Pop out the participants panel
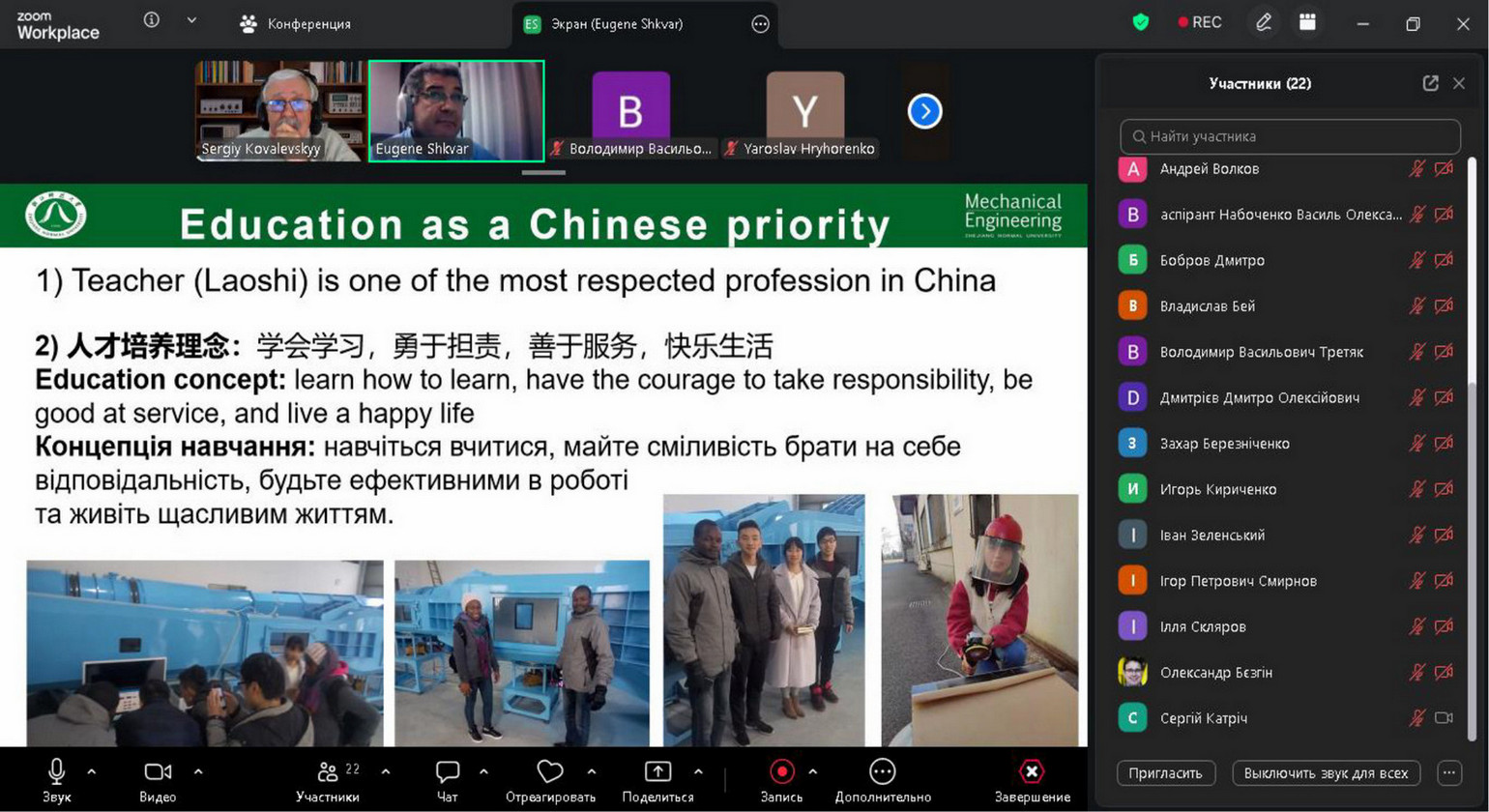1489x812 pixels. coord(1430,83)
